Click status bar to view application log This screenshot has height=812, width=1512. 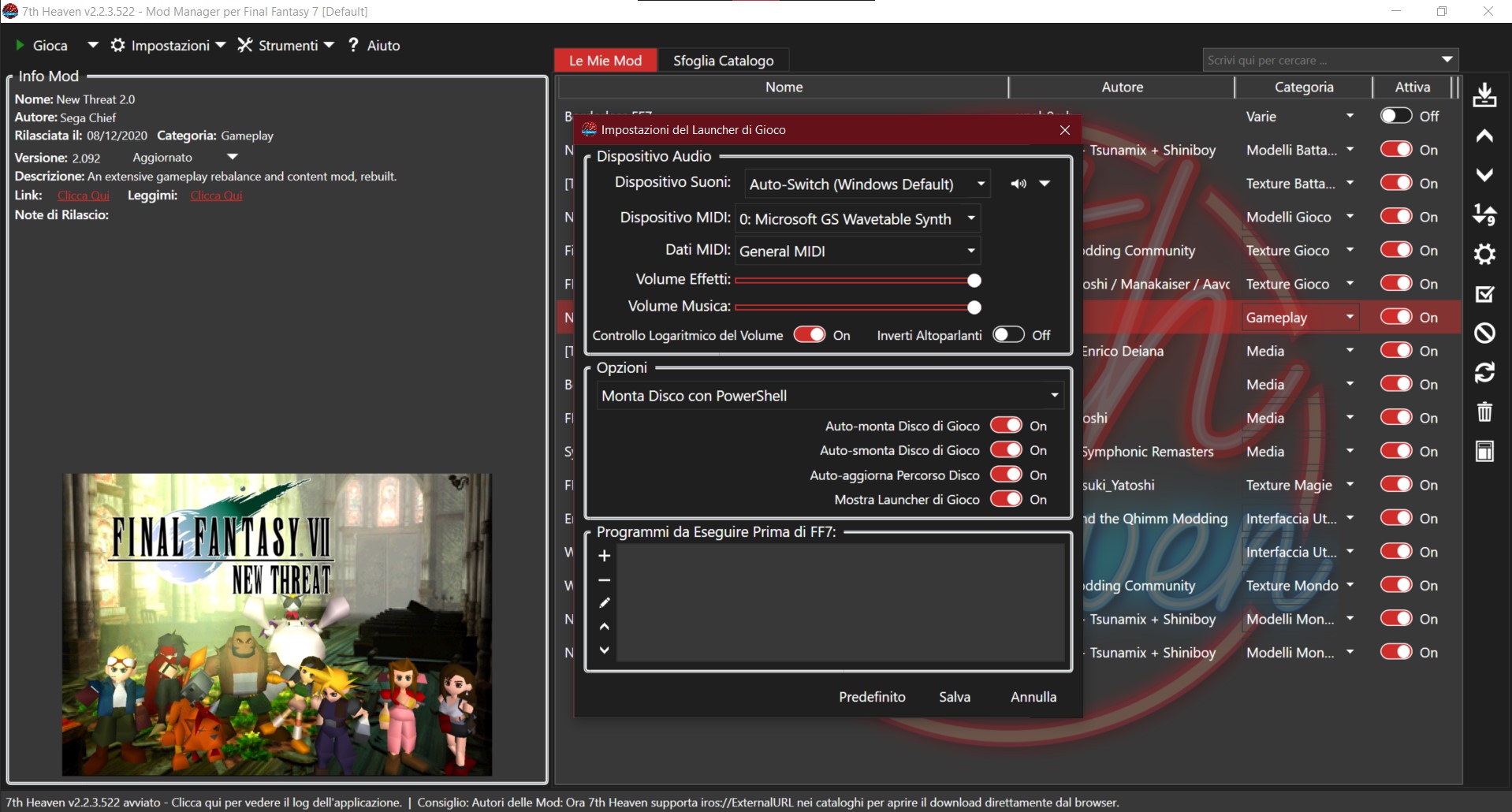(x=203, y=803)
